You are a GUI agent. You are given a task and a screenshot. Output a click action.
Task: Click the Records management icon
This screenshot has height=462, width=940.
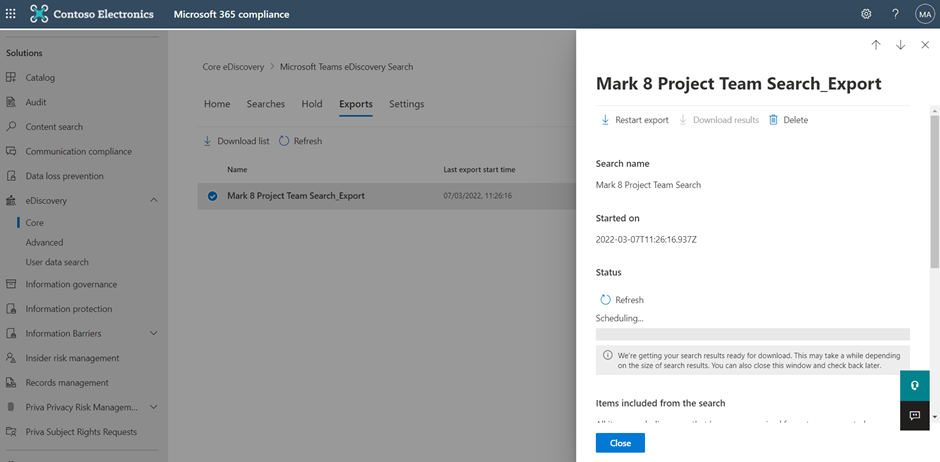coord(11,382)
